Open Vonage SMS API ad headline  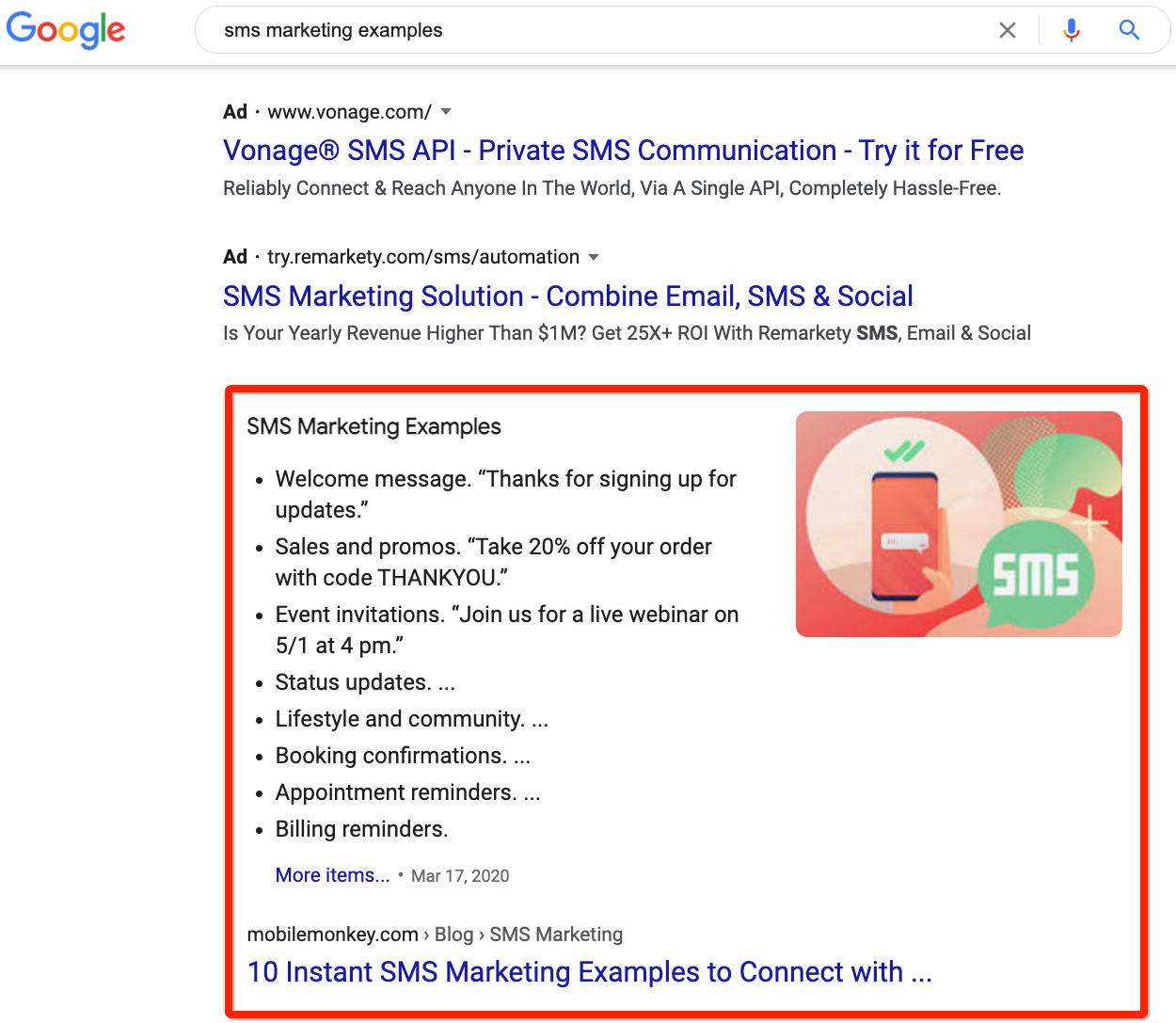click(623, 151)
